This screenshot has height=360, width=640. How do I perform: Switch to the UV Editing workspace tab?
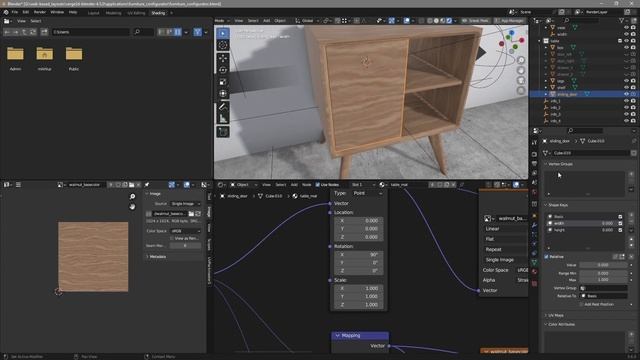click(x=136, y=13)
